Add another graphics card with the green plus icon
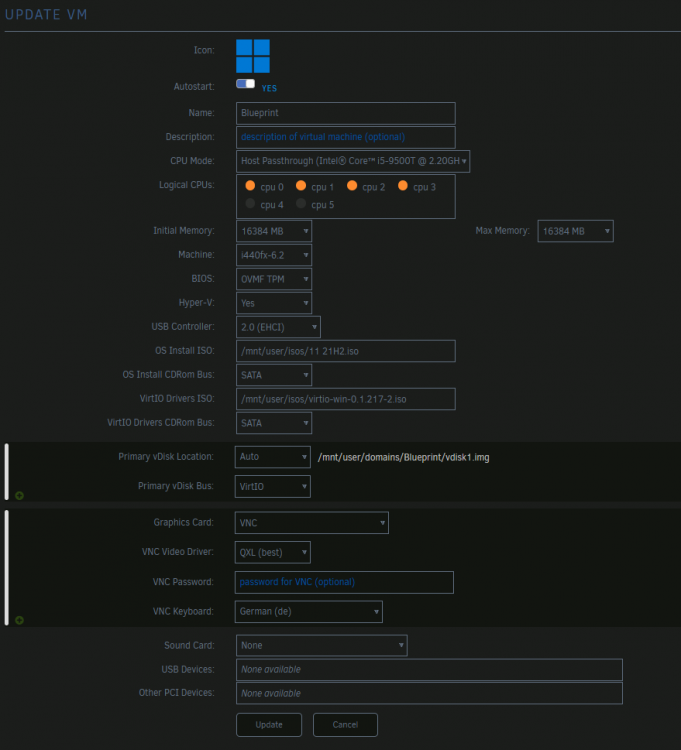 [19, 620]
